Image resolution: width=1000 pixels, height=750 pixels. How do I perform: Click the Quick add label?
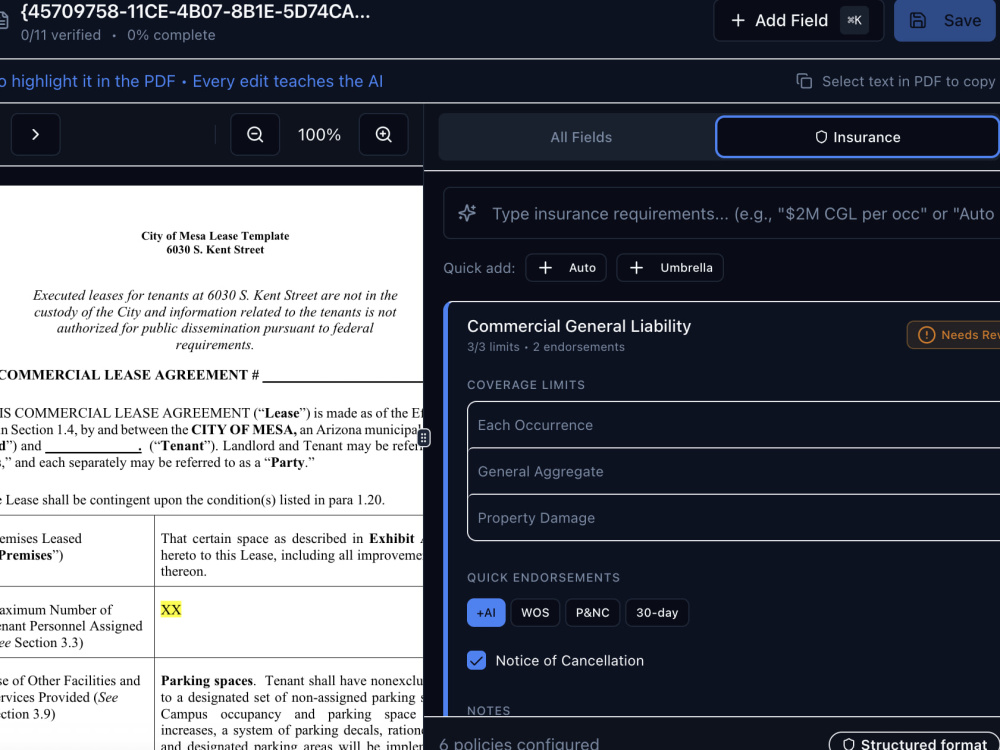[x=479, y=268]
